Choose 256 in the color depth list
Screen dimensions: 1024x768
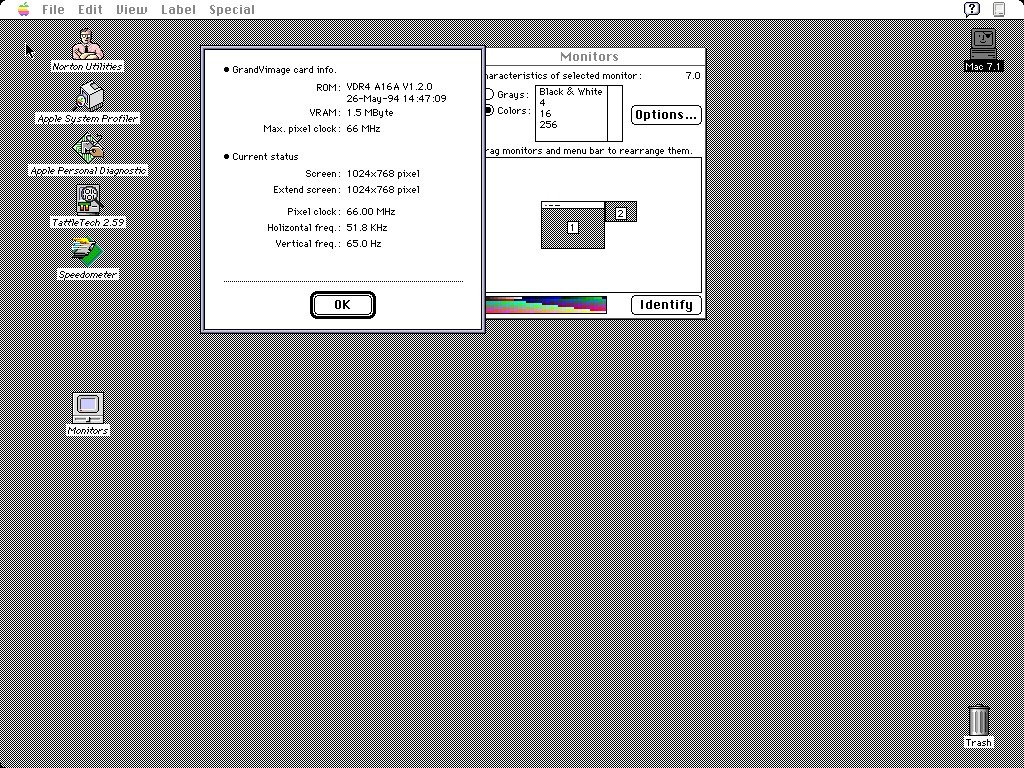point(571,125)
